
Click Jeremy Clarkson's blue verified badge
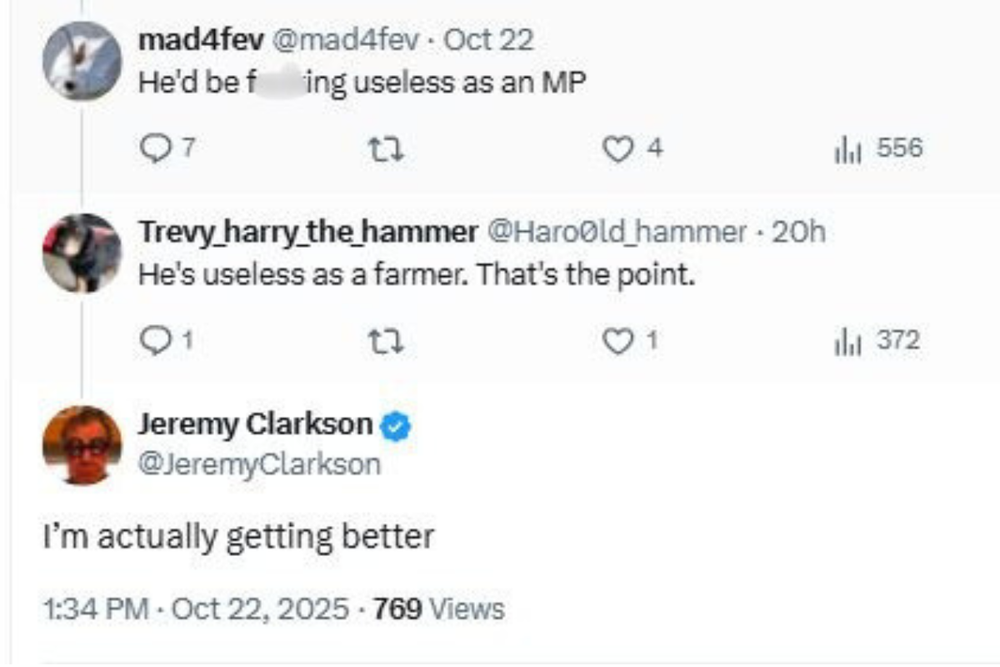(392, 424)
